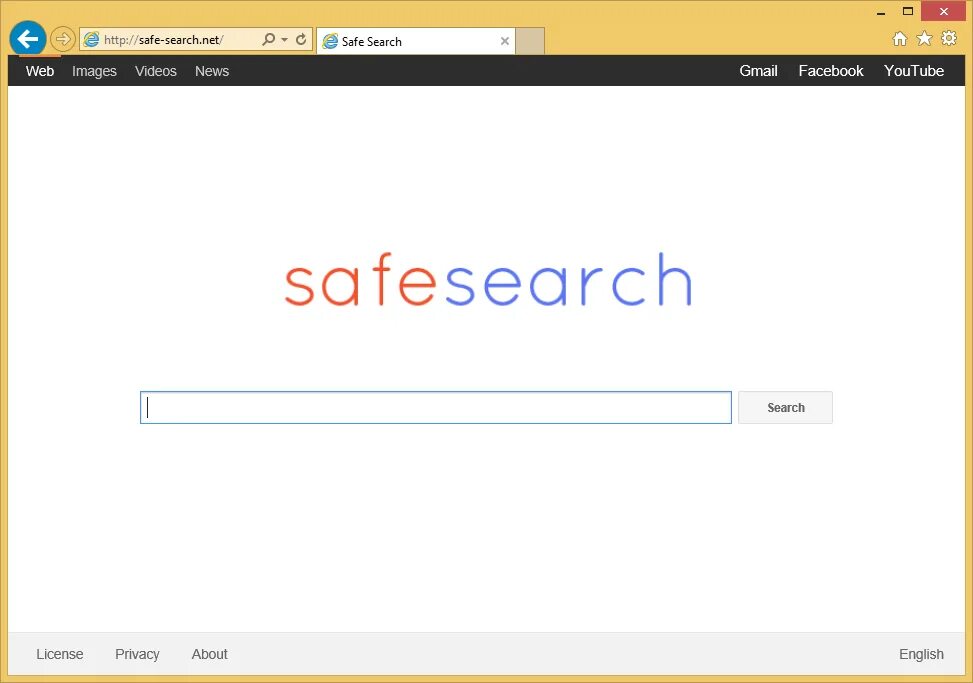Open the Facebook link
Viewport: 973px width, 683px height.
point(831,71)
